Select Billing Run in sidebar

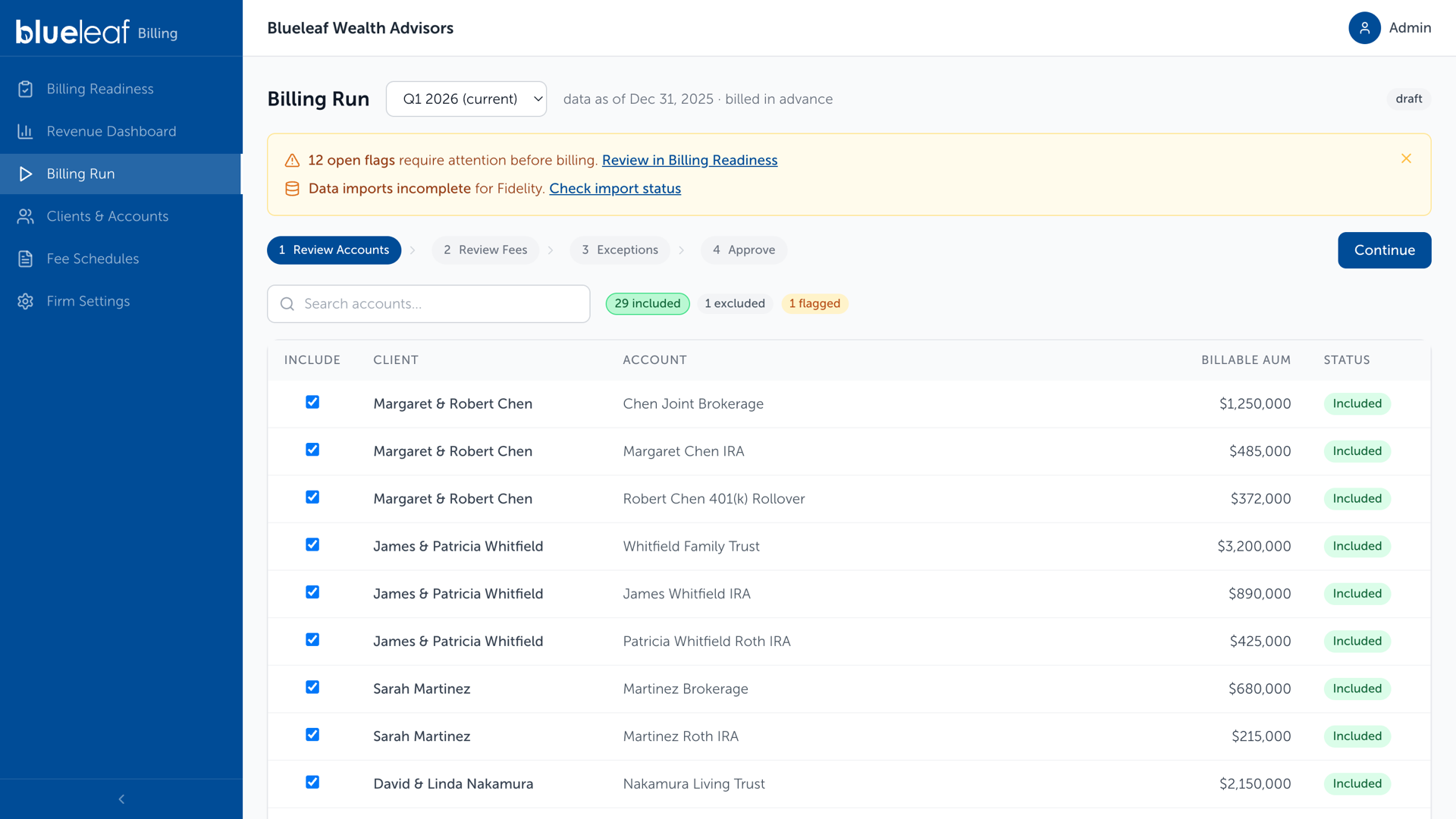(121, 174)
